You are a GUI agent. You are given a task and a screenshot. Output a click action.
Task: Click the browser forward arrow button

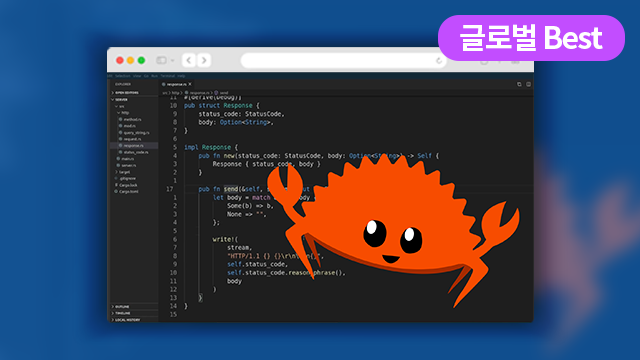point(204,60)
